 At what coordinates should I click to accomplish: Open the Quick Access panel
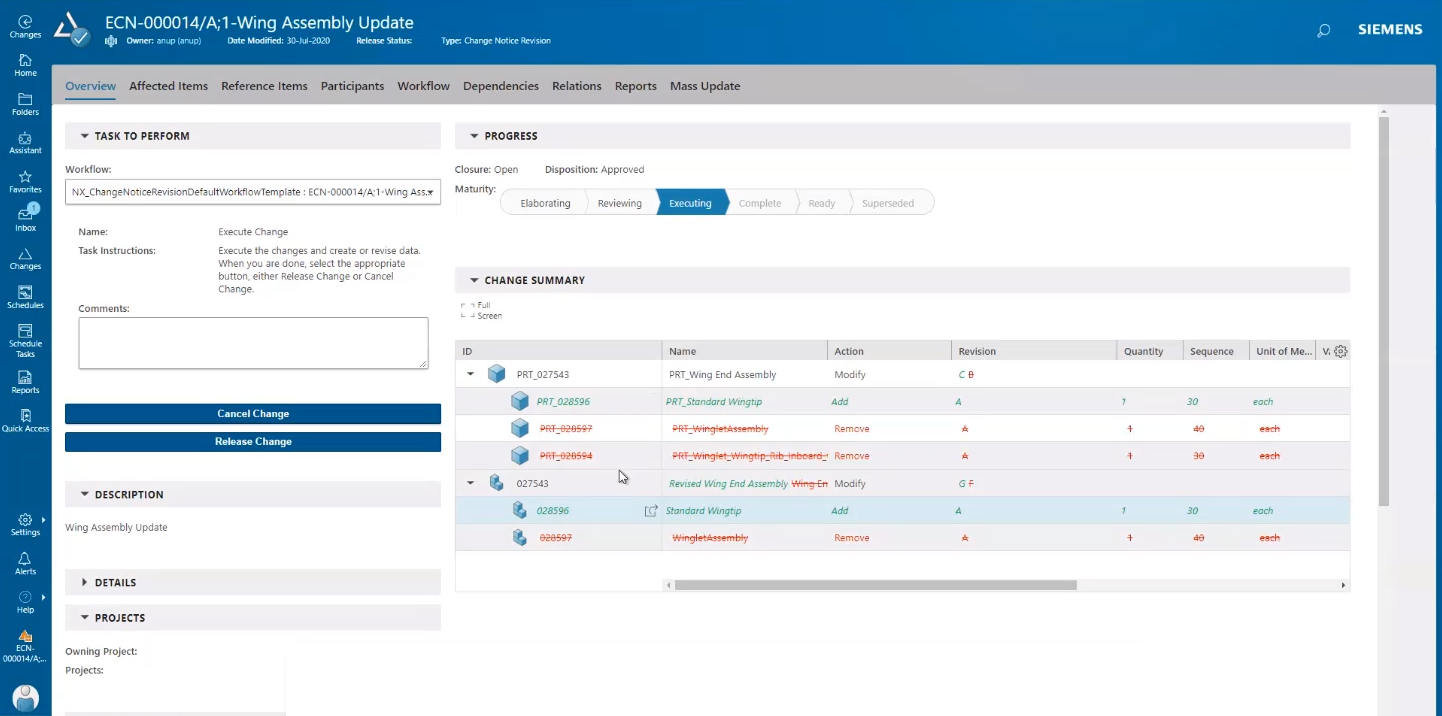click(25, 422)
